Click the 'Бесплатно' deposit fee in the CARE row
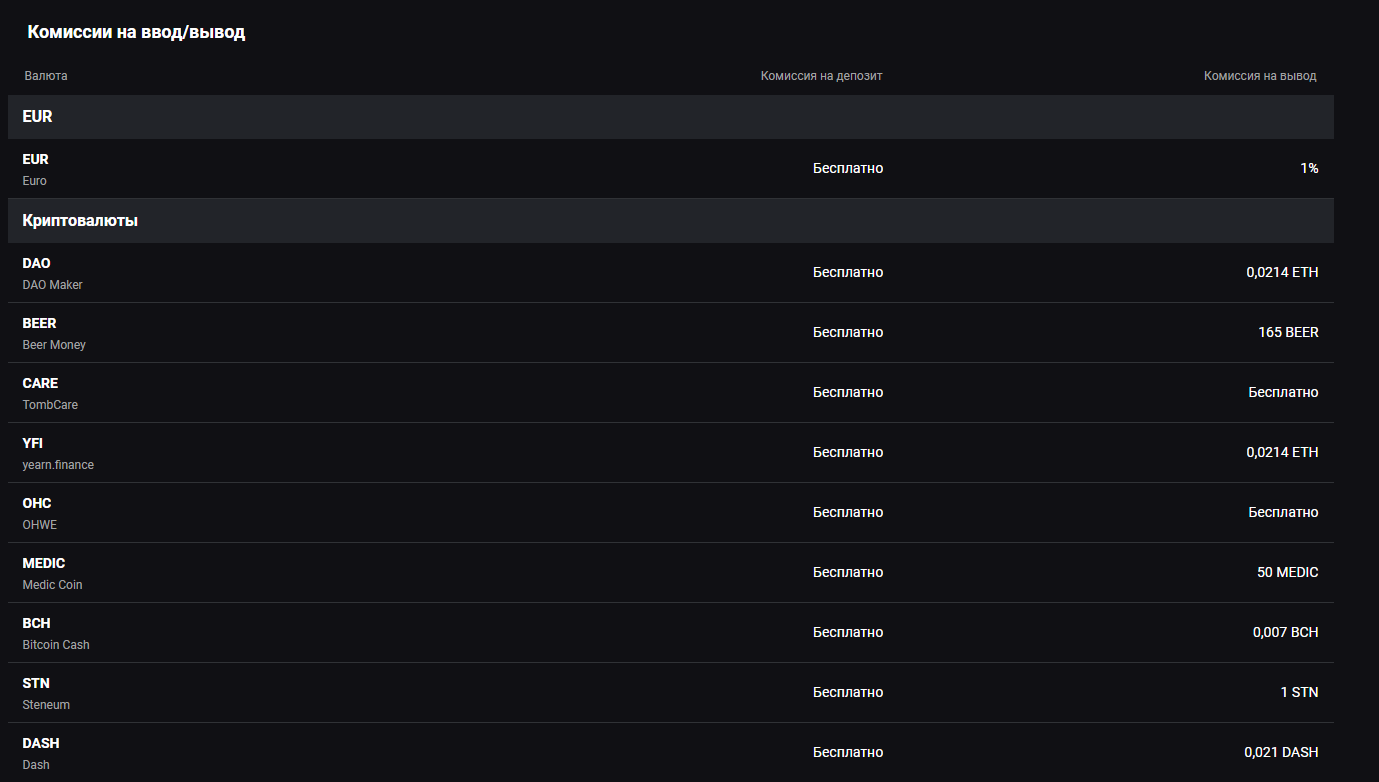Viewport: 1379px width, 782px height. point(848,392)
